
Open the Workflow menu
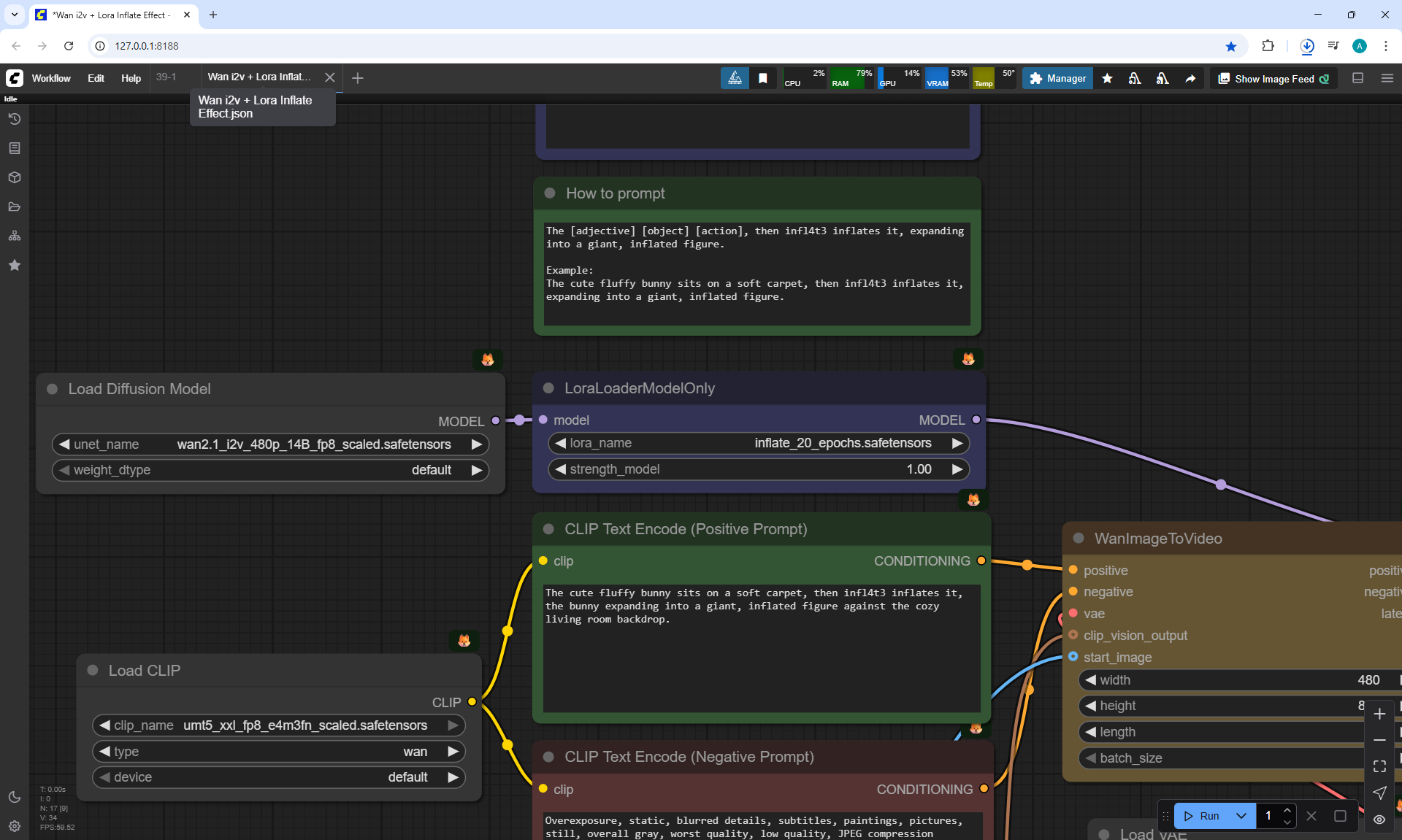pyautogui.click(x=51, y=78)
